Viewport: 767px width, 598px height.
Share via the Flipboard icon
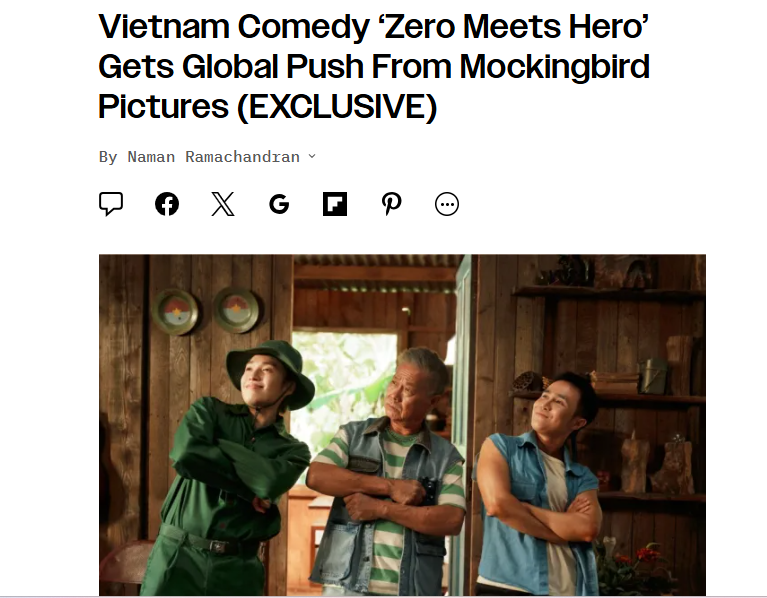click(x=335, y=204)
